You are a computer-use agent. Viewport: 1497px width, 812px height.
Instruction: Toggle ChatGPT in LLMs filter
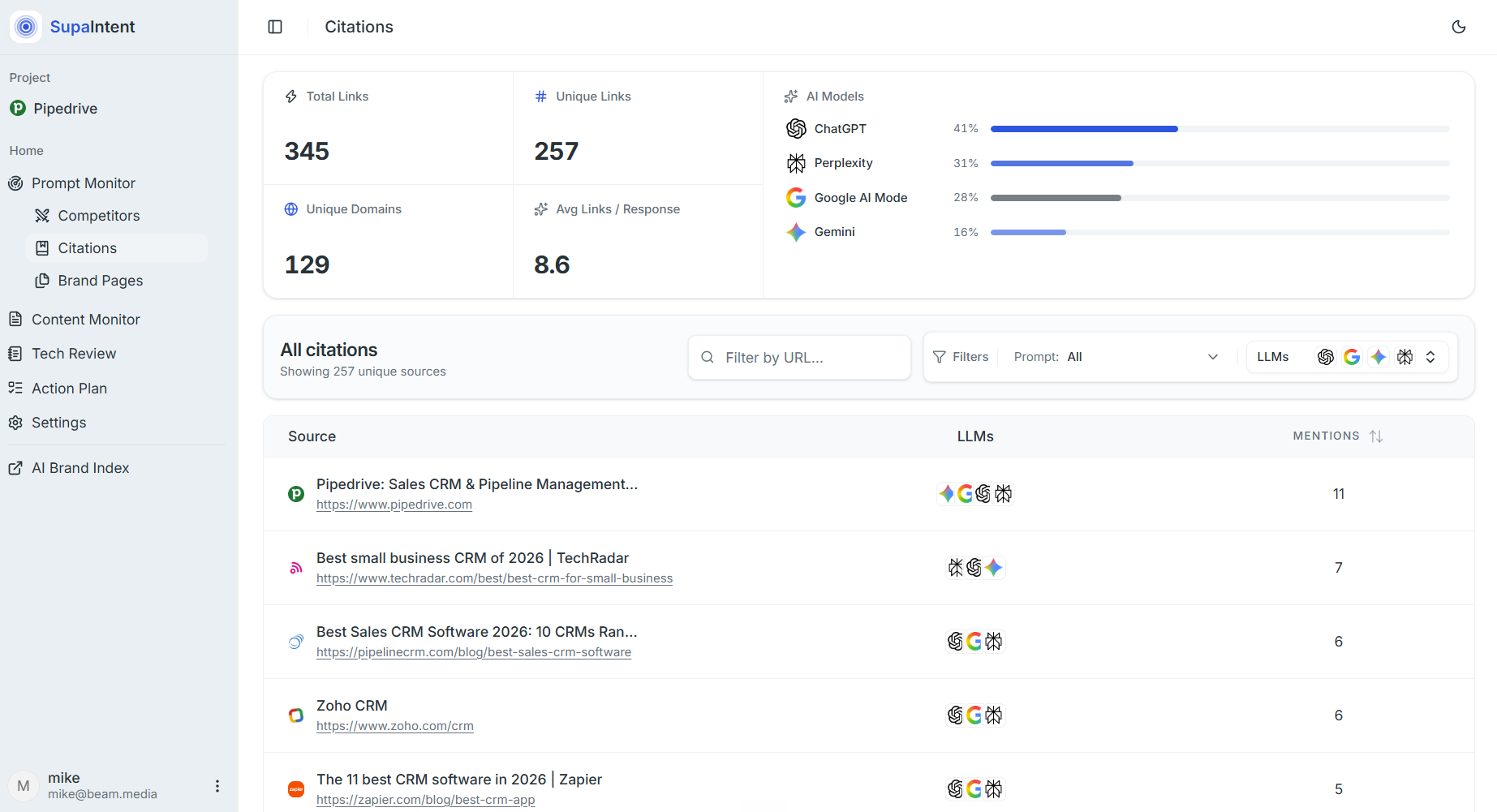[1326, 357]
